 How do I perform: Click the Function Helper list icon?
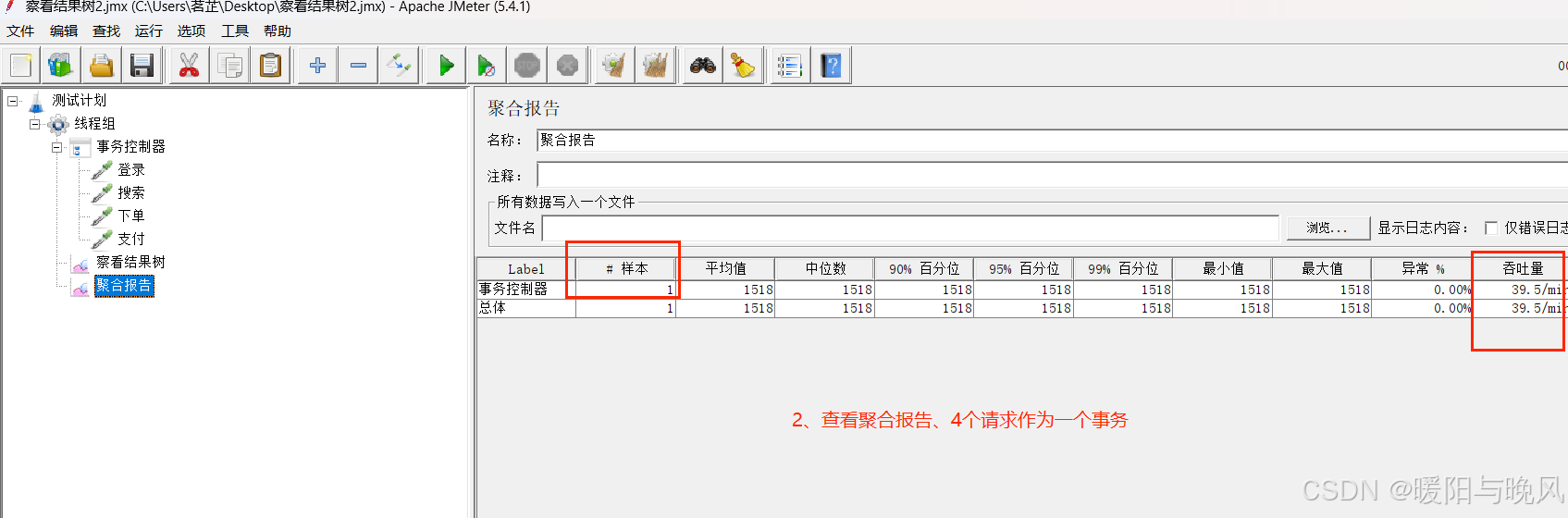point(789,66)
